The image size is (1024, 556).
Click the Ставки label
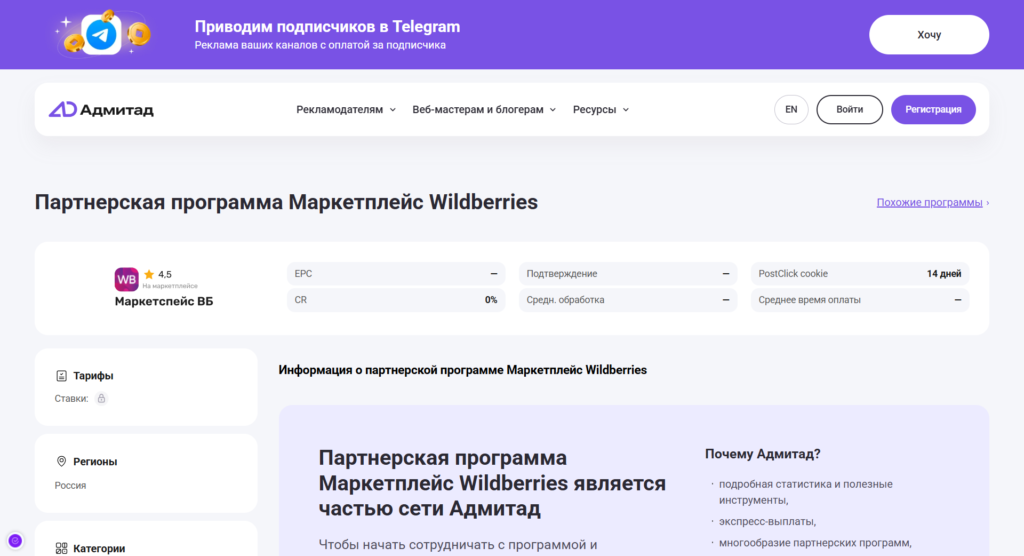pos(71,399)
